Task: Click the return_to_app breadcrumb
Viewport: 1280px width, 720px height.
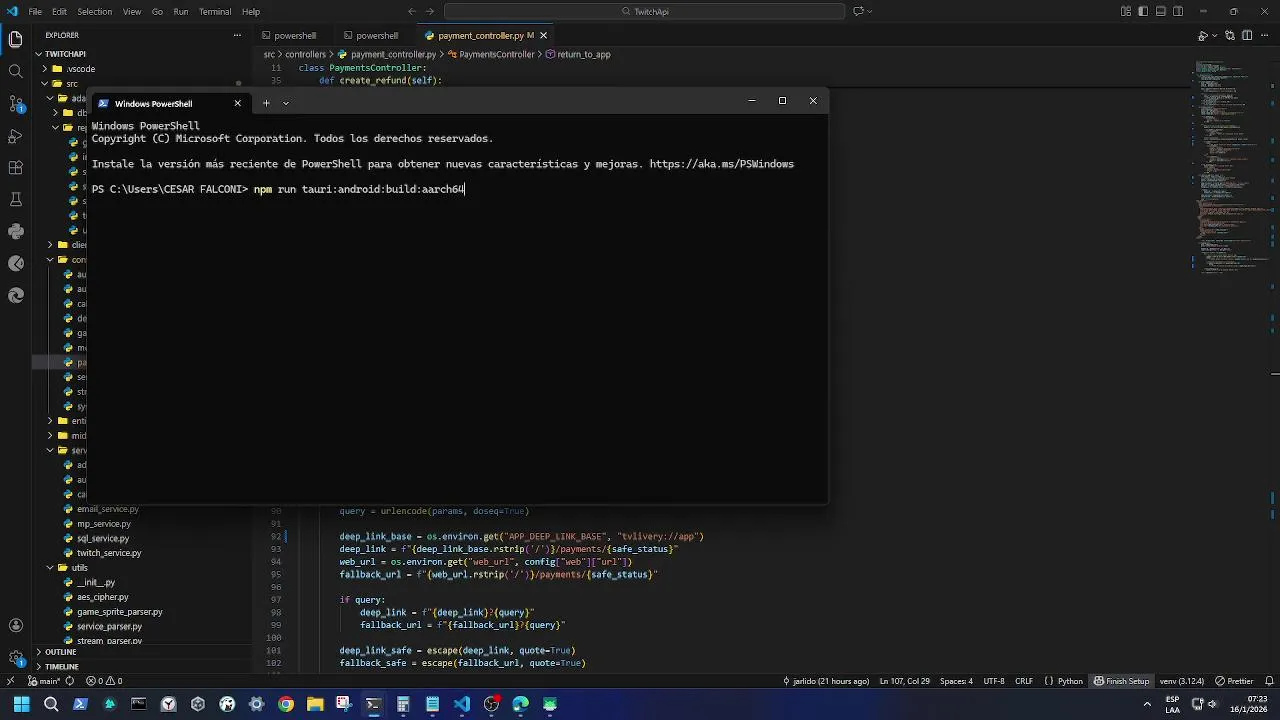Action: 578,55
